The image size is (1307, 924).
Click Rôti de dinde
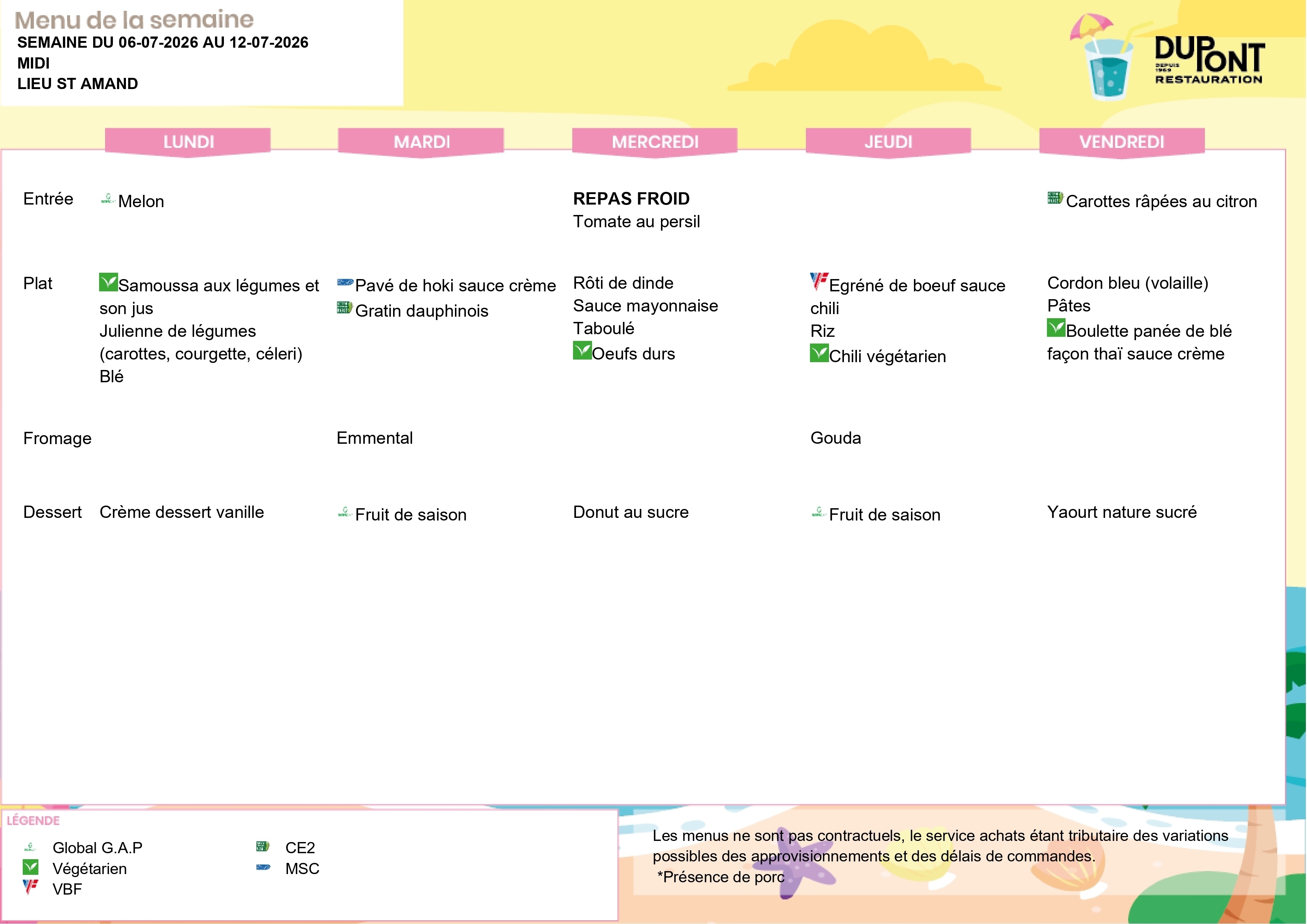[x=623, y=283]
